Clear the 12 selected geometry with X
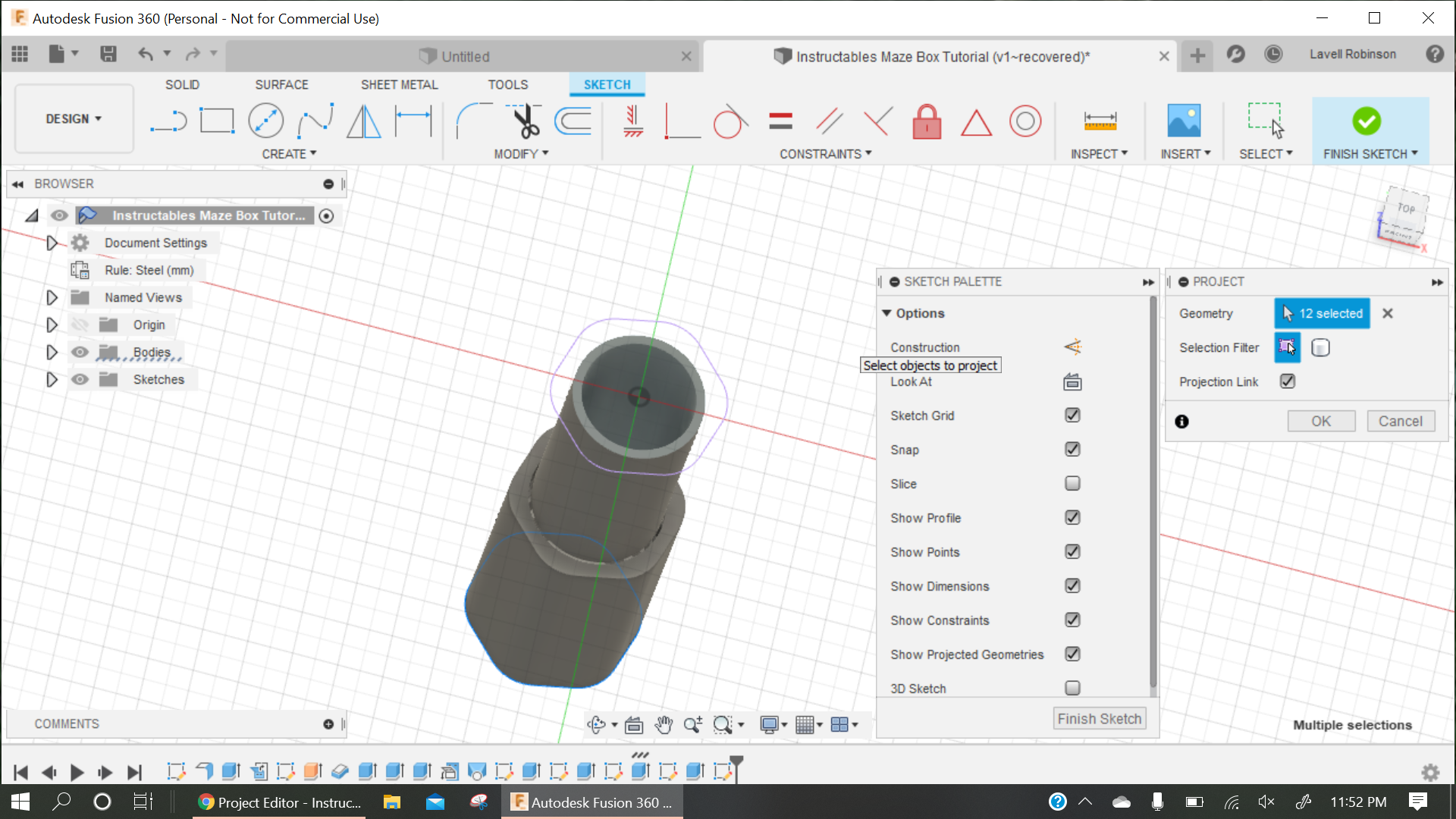1456x819 pixels. coord(1387,313)
